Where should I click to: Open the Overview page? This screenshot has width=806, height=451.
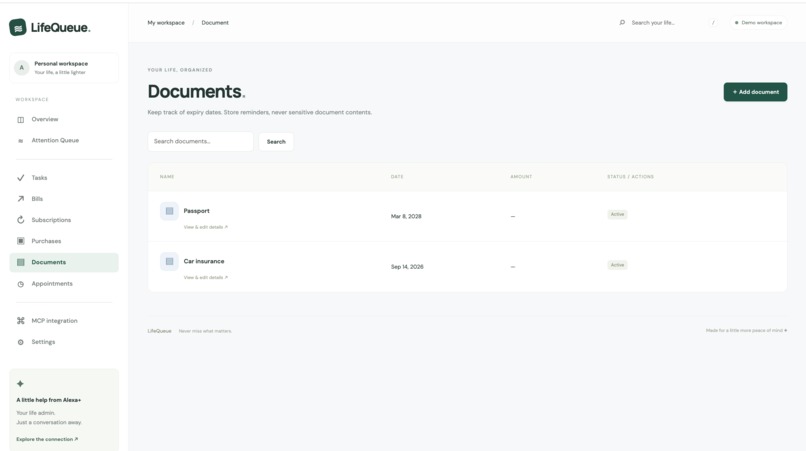coord(64,119)
